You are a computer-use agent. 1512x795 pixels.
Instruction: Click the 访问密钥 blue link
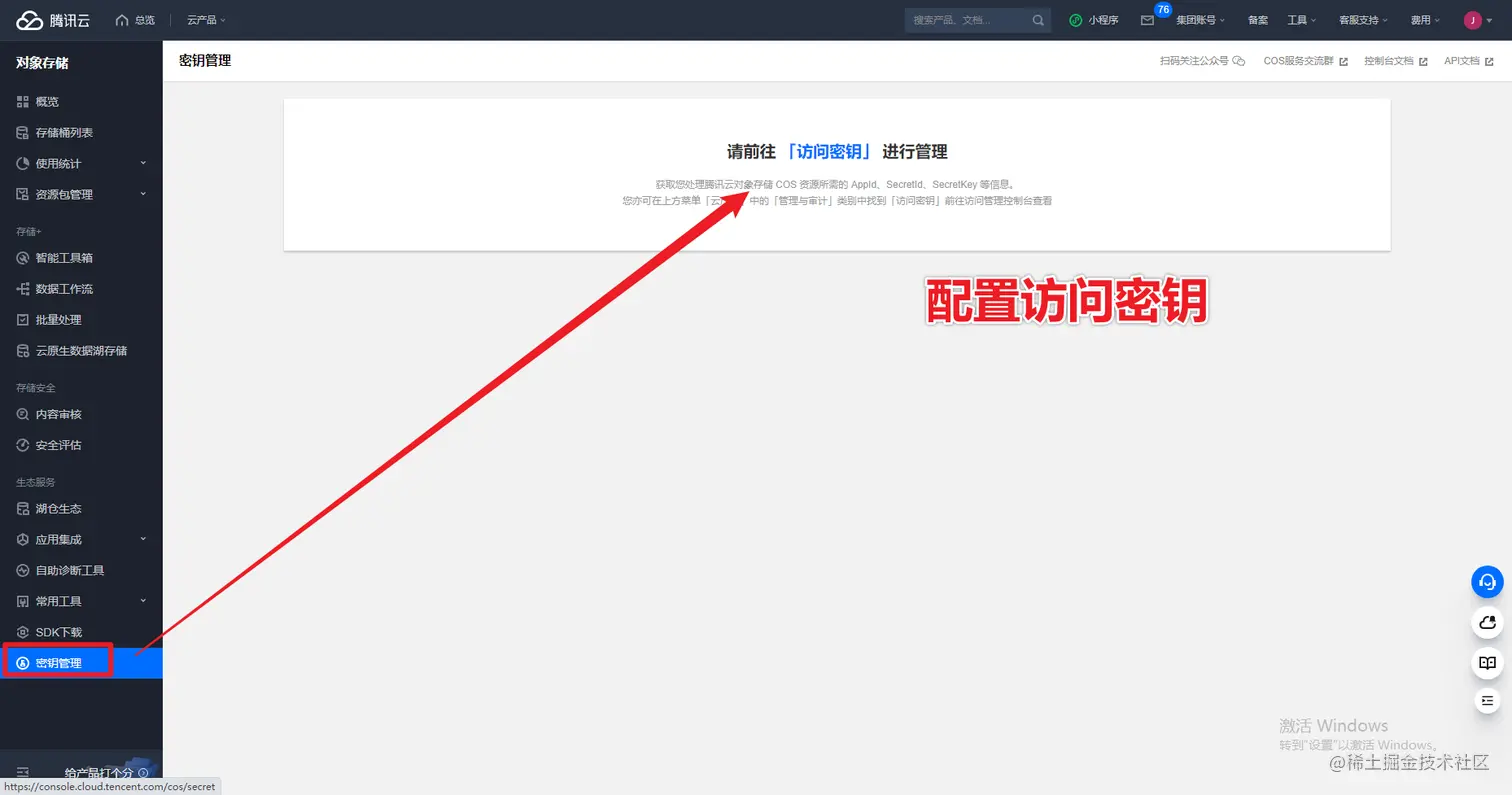coord(829,152)
